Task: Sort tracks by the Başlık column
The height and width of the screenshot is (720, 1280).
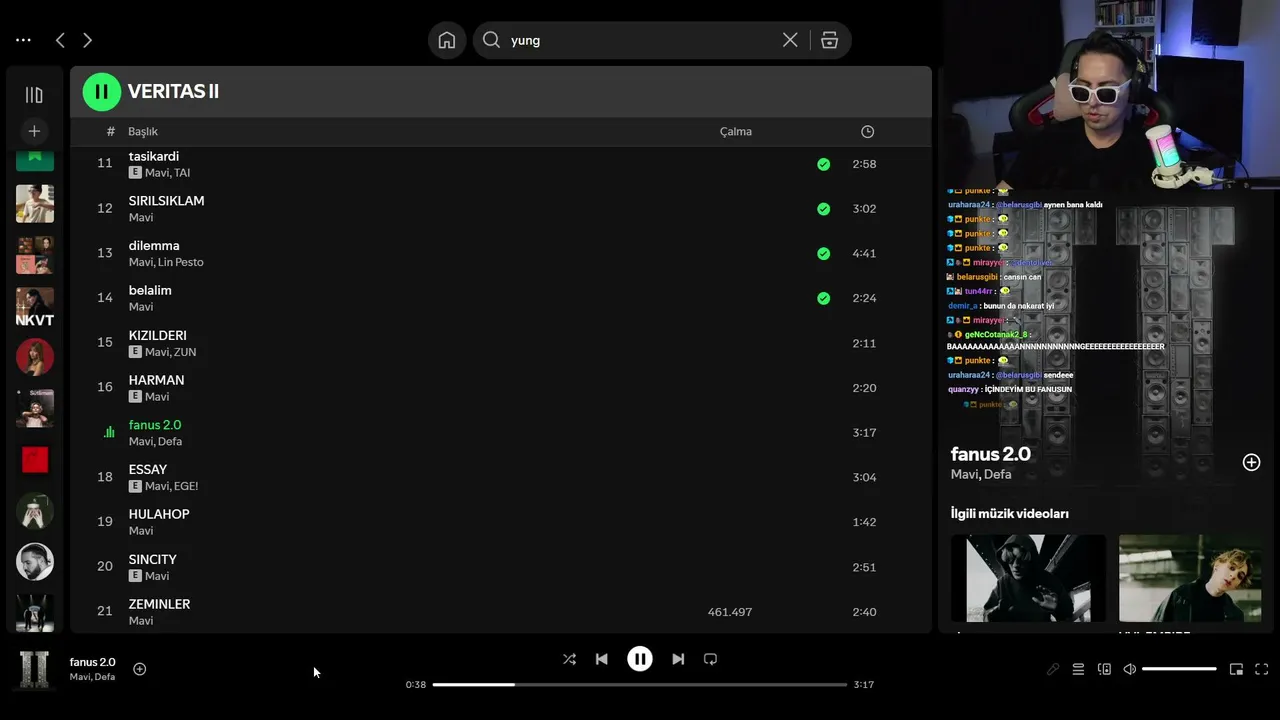Action: point(143,132)
